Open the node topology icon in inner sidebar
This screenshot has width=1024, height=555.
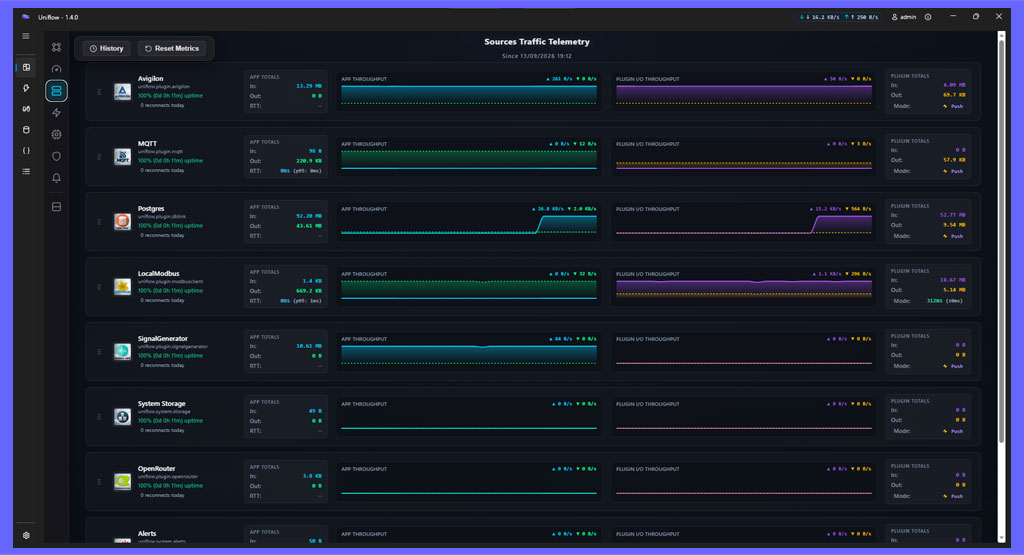(x=57, y=47)
